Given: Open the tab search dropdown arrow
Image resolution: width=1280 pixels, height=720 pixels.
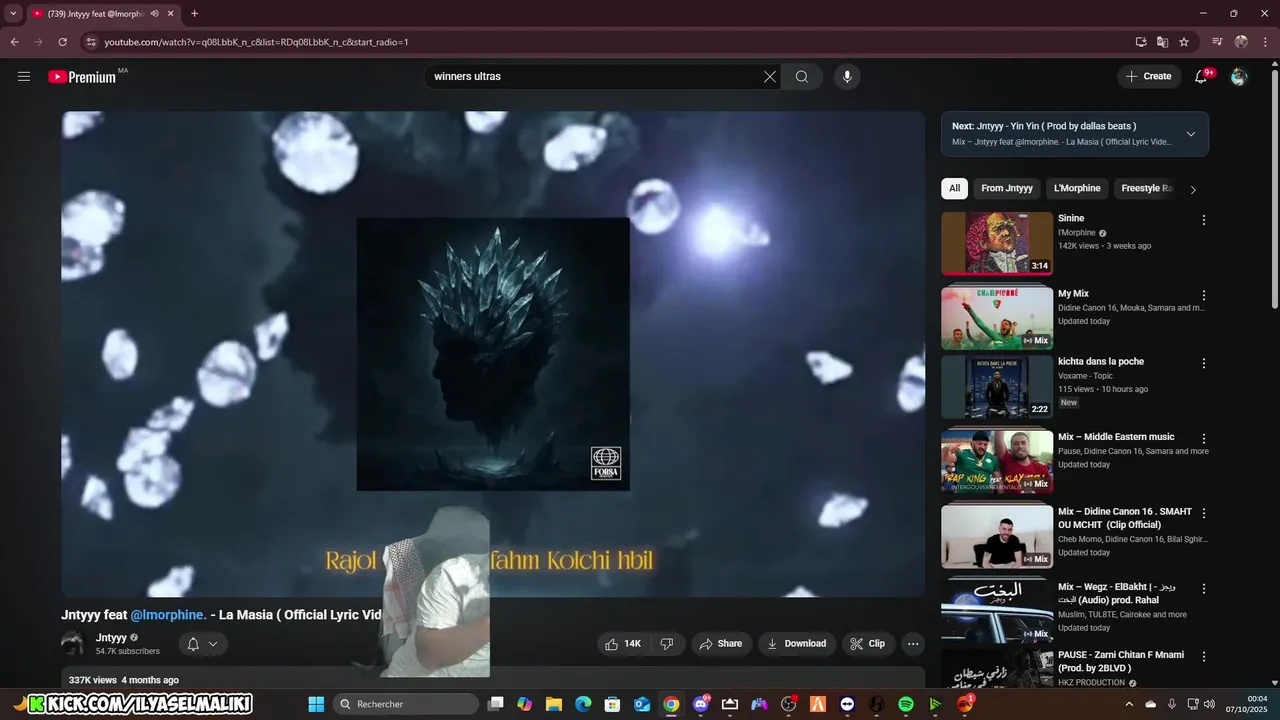Looking at the screenshot, I should [13, 14].
